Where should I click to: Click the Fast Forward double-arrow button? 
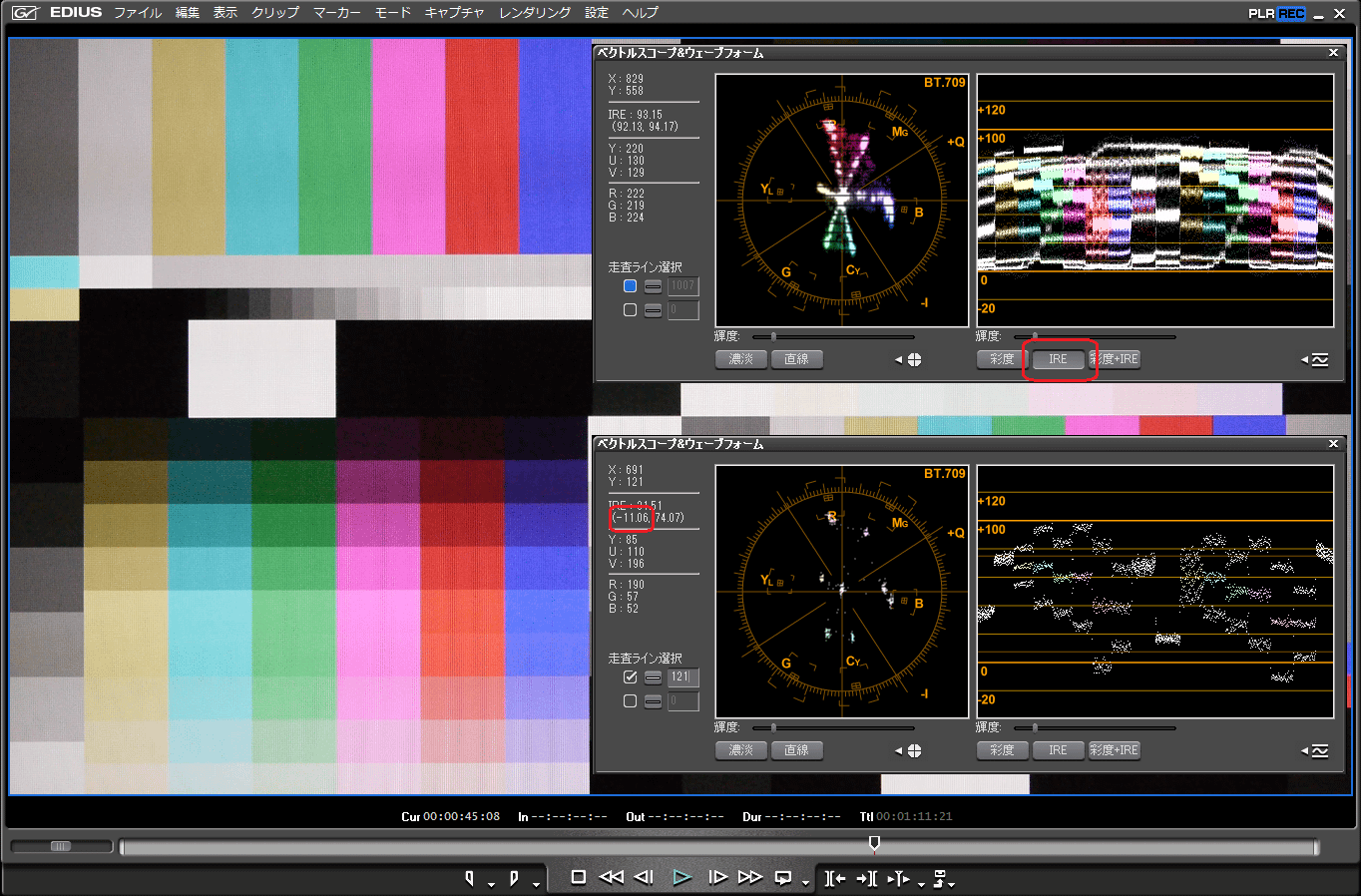click(x=749, y=877)
